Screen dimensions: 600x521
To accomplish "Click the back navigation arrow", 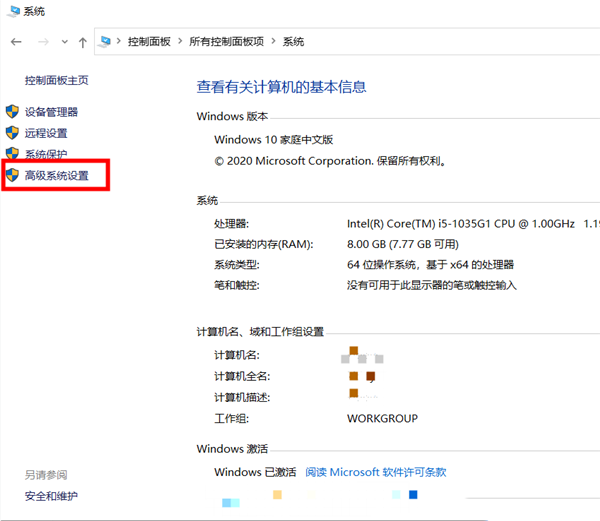I will click(16, 42).
